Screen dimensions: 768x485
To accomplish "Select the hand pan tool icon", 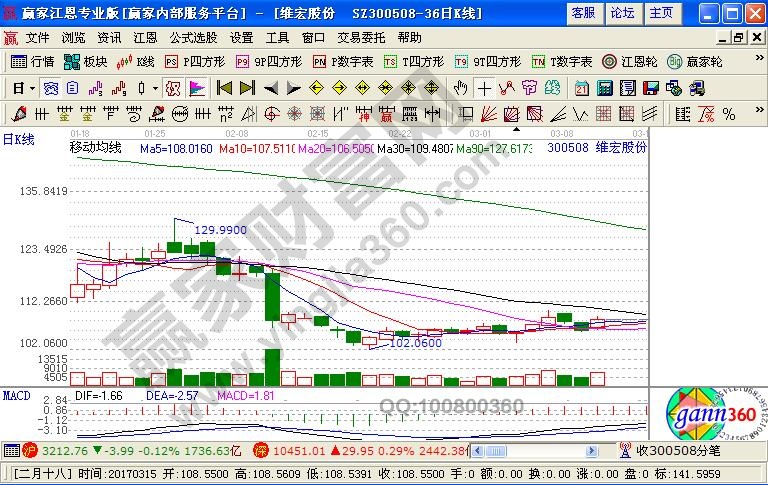I will 461,87.
